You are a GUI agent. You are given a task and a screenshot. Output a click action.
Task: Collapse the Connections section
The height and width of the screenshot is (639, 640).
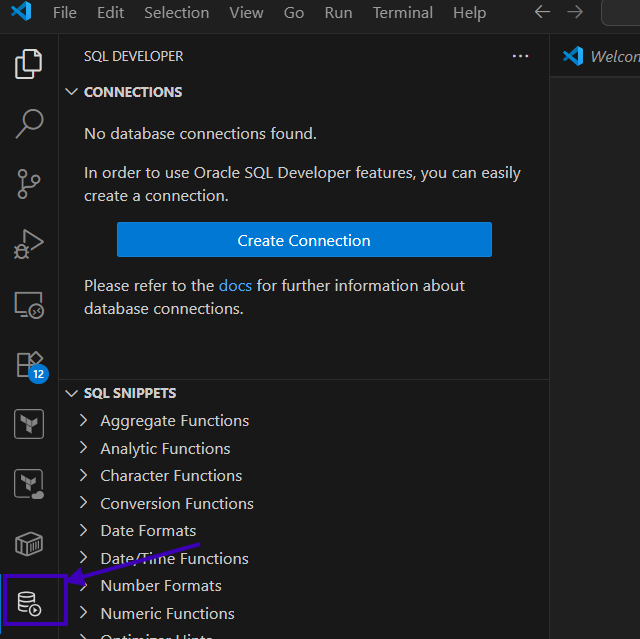coord(71,92)
